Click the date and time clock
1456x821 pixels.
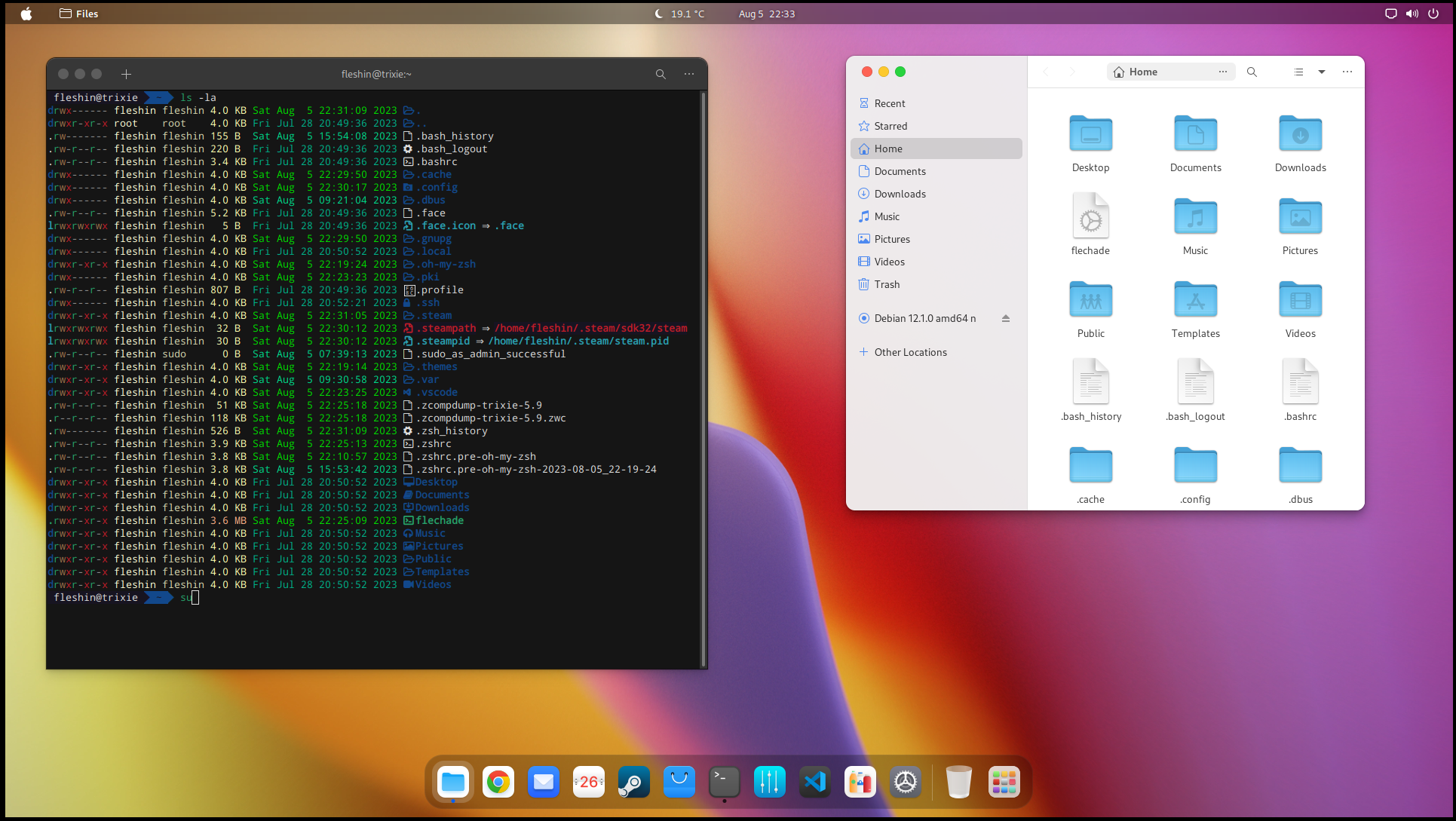point(766,14)
